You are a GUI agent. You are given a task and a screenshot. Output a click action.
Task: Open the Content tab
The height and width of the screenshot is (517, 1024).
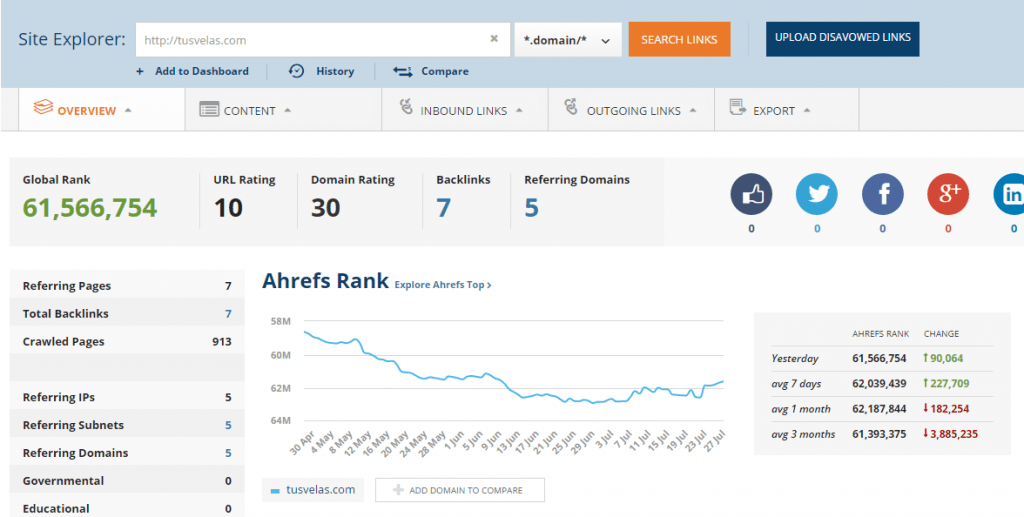click(249, 111)
